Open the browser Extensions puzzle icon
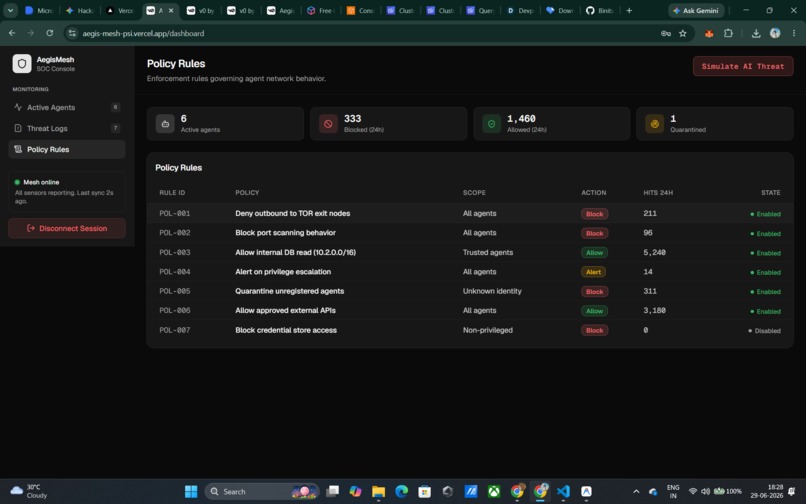Screen dimensions: 806x504 click(x=728, y=33)
